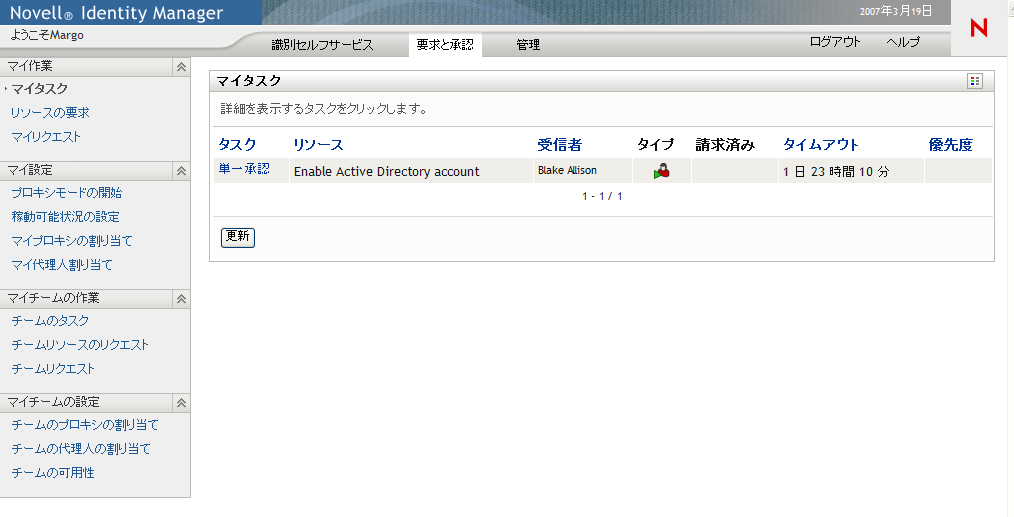1014x517 pixels.
Task: Collapse the マイチームの設定 section
Action: tap(181, 403)
